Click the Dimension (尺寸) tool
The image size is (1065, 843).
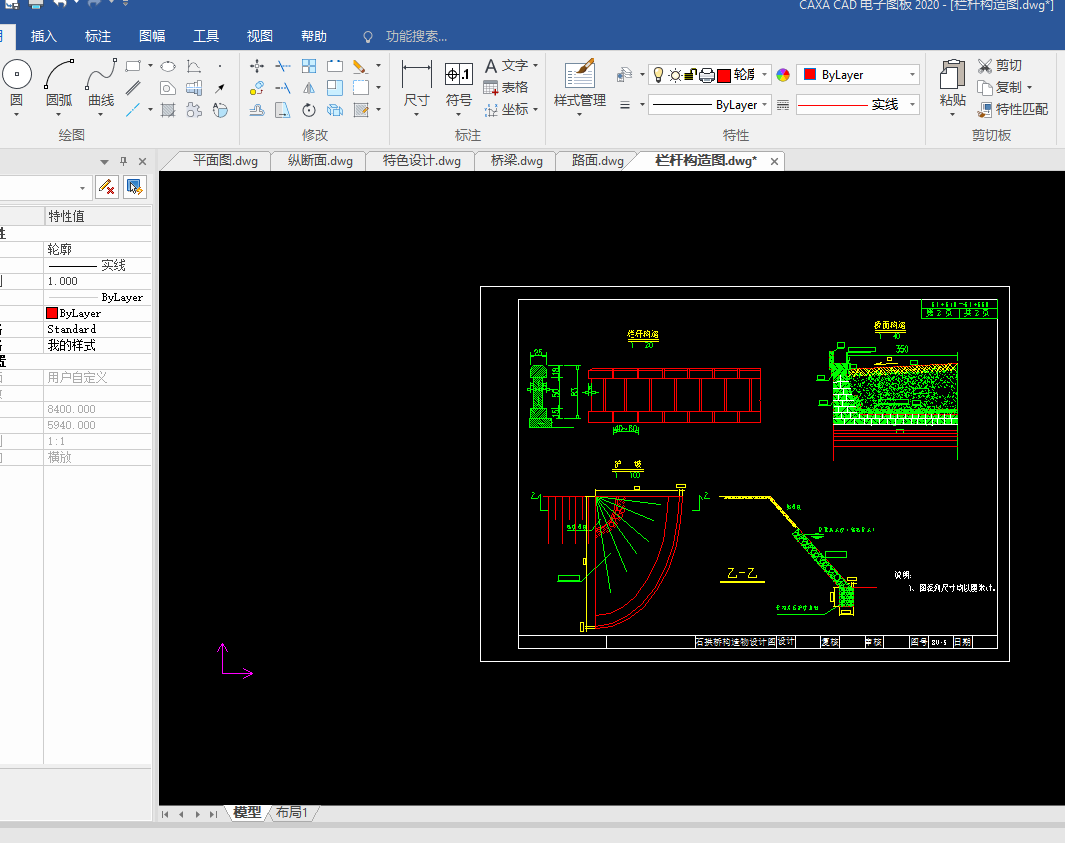point(416,76)
